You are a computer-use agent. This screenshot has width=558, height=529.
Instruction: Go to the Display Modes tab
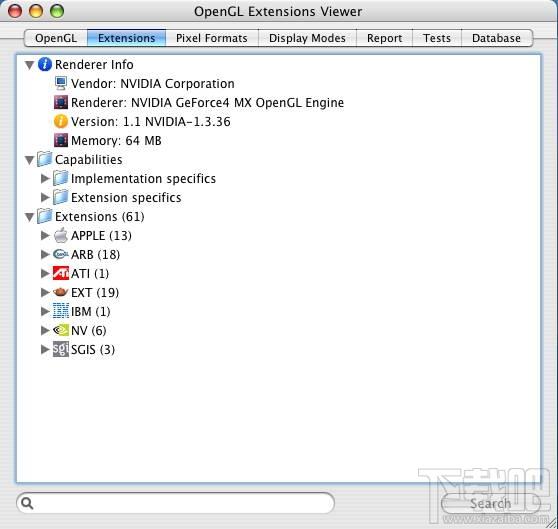(307, 38)
